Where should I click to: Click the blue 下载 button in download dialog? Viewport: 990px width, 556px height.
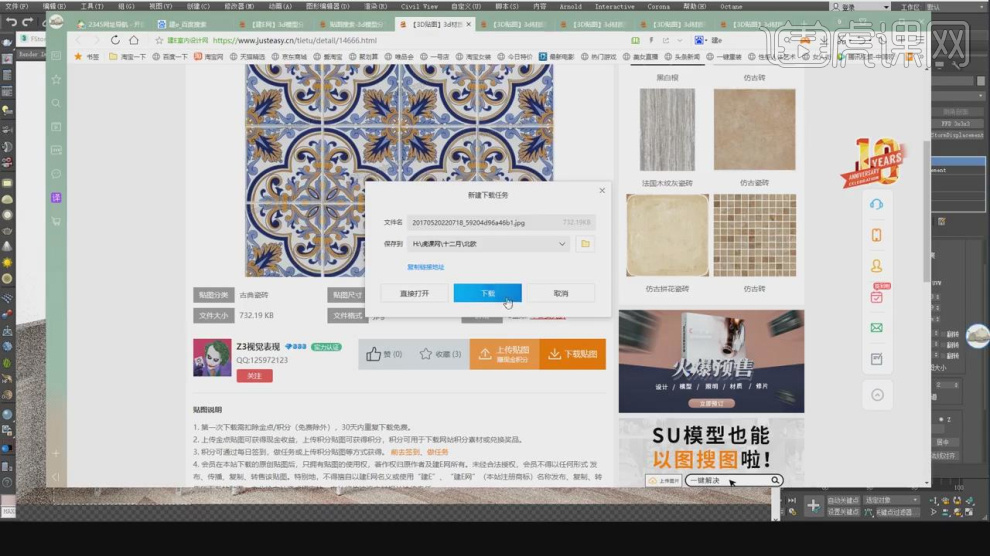tap(487, 293)
